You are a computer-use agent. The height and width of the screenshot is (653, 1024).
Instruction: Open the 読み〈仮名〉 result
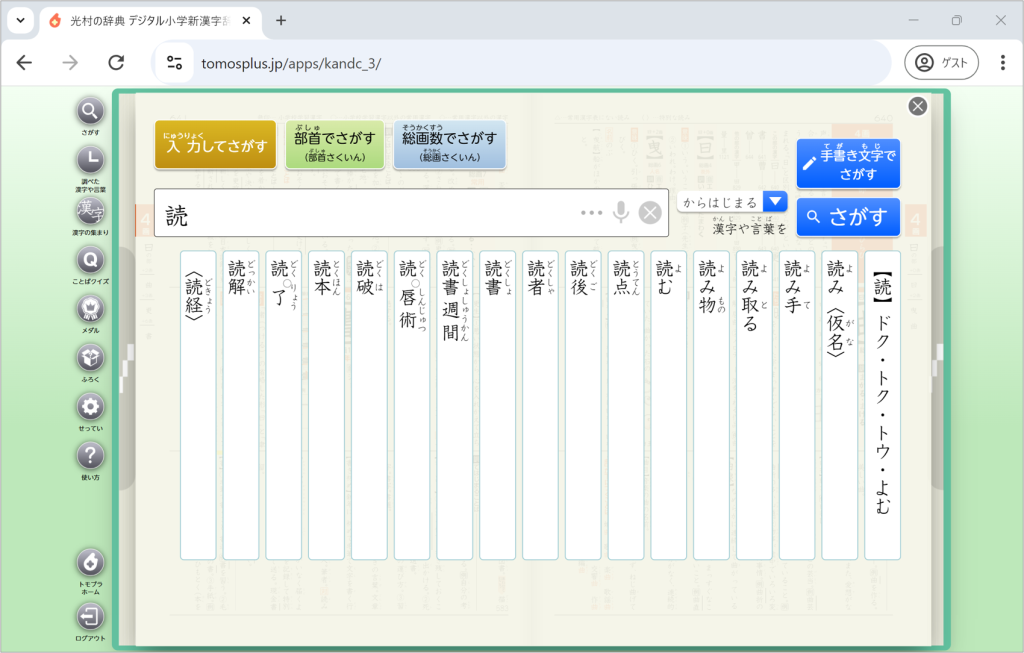[x=840, y=405]
